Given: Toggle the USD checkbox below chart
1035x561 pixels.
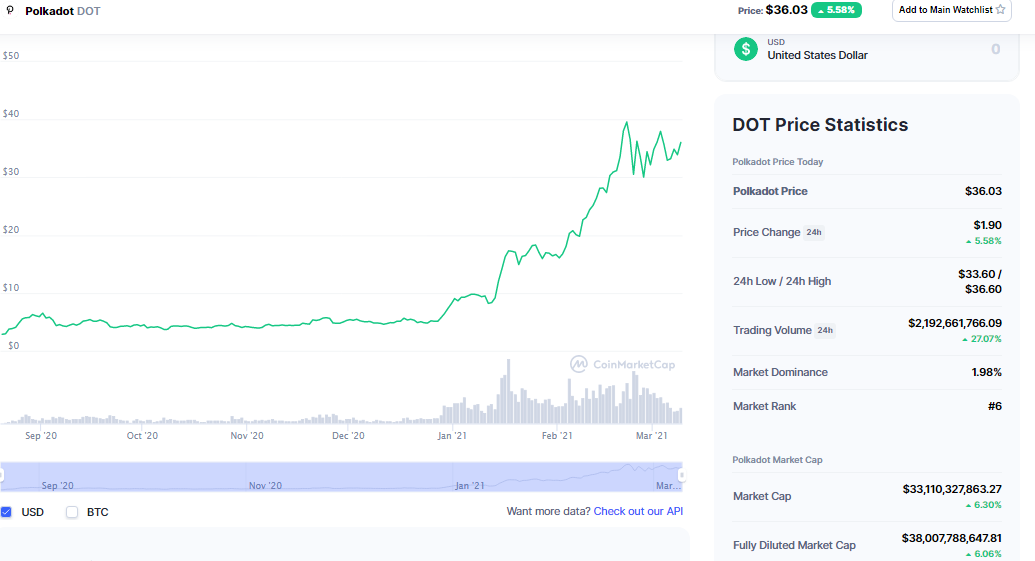Looking at the screenshot, I should pyautogui.click(x=6, y=512).
